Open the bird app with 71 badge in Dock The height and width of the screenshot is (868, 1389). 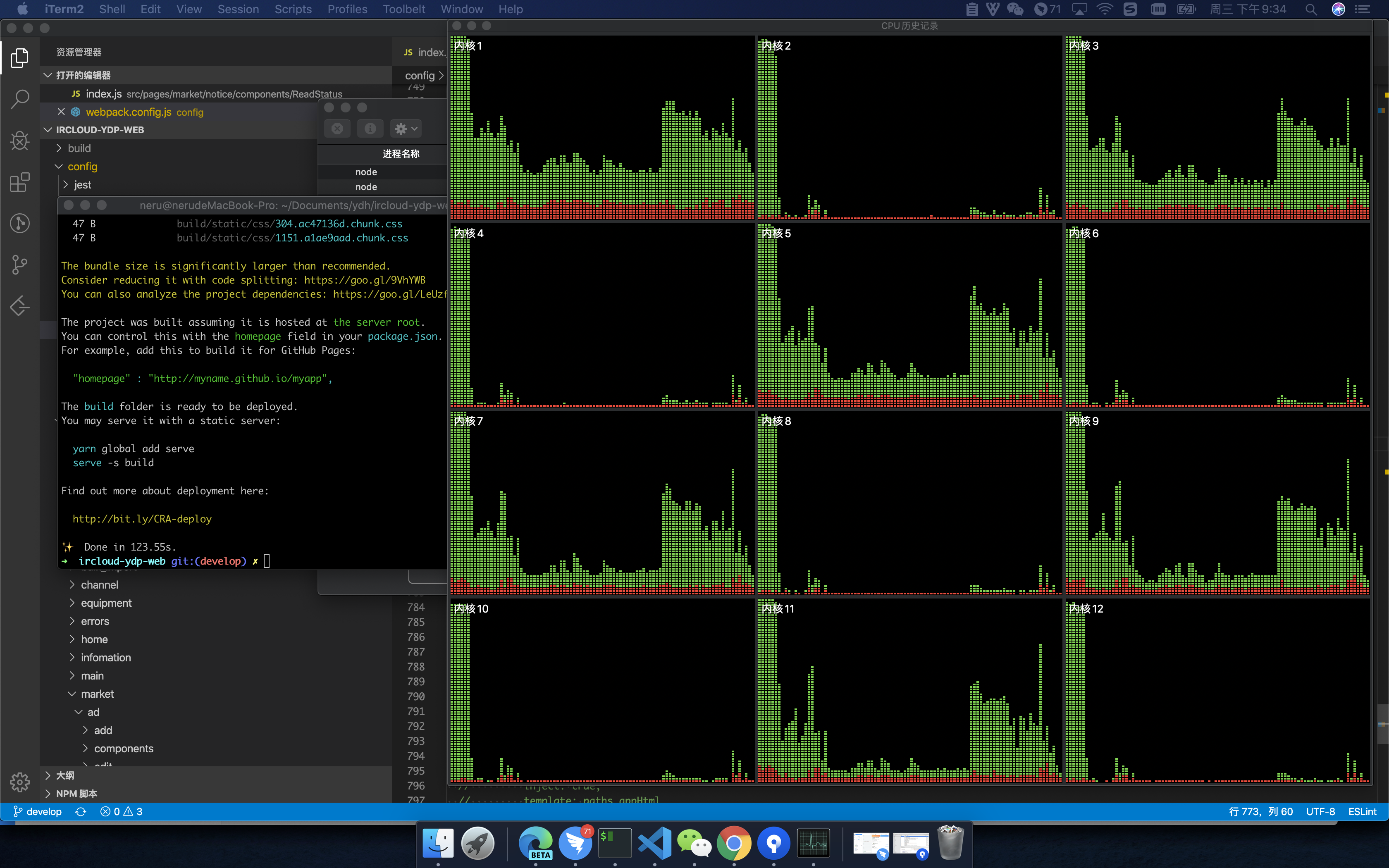(x=575, y=843)
